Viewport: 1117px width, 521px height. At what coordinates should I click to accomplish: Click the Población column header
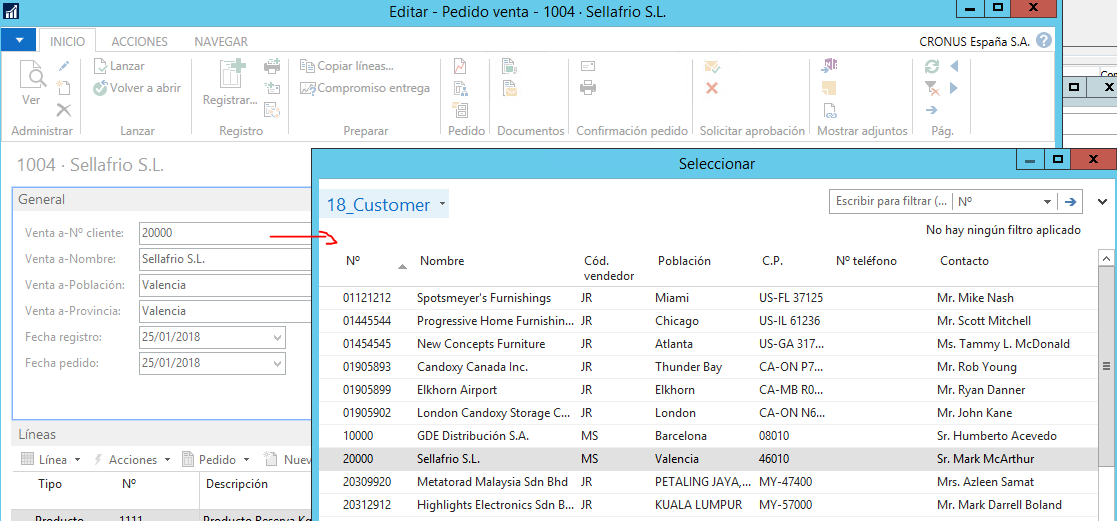pos(684,261)
